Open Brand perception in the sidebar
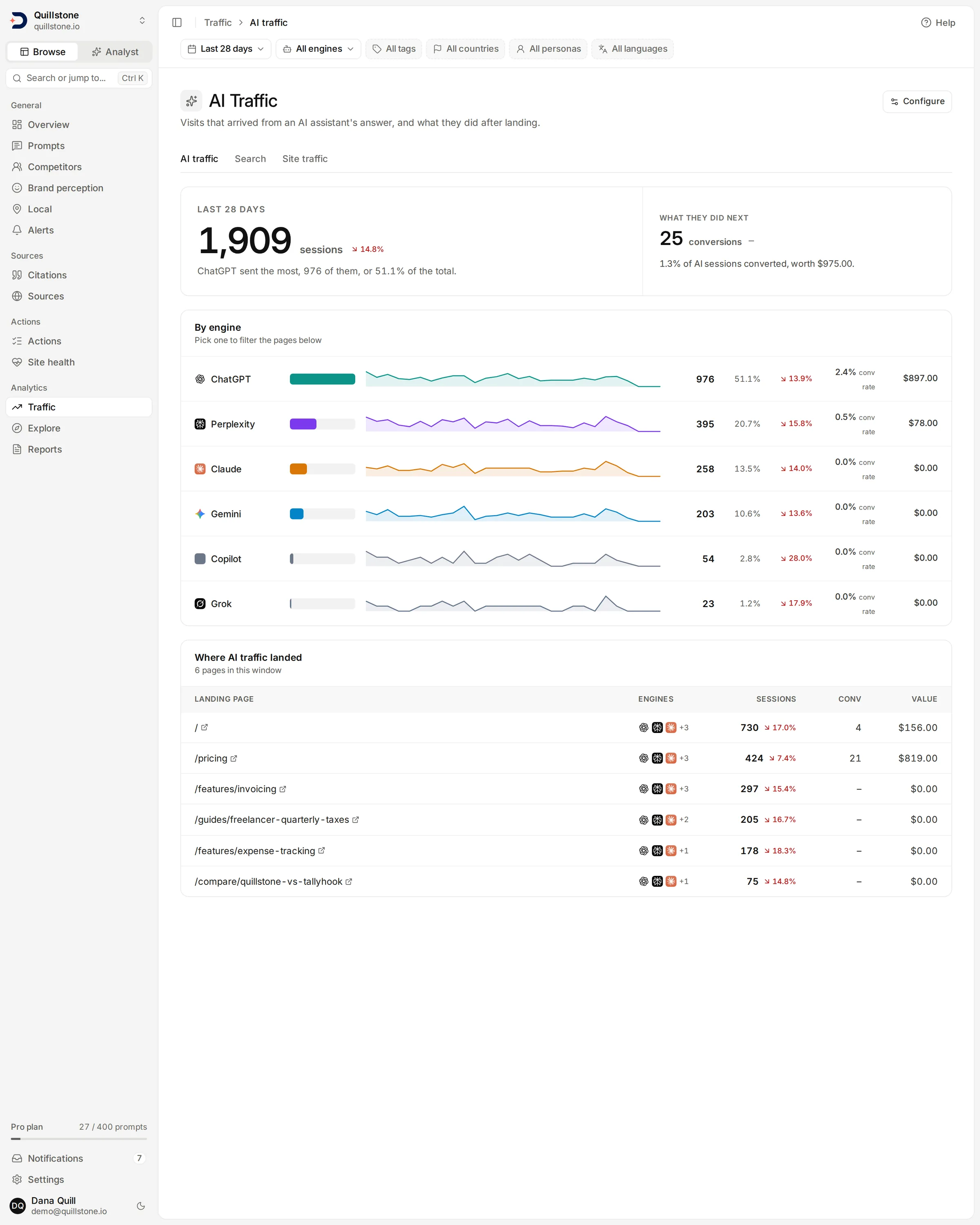The width and height of the screenshot is (980, 1225). pyautogui.click(x=79, y=188)
